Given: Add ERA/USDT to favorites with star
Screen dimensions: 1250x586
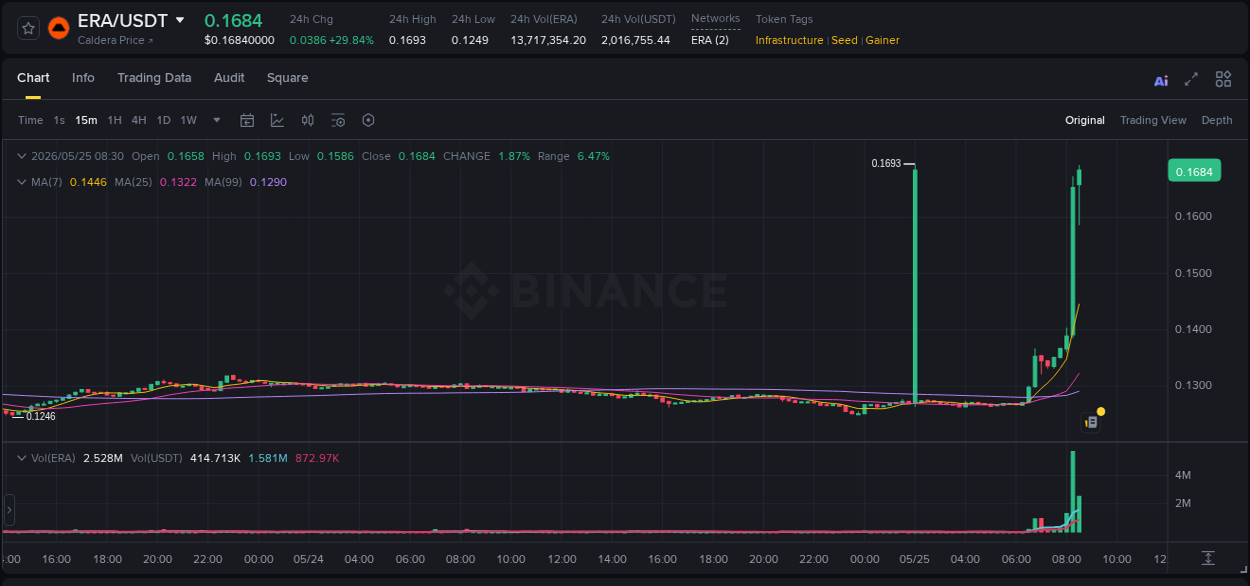Looking at the screenshot, I should coord(28,28).
